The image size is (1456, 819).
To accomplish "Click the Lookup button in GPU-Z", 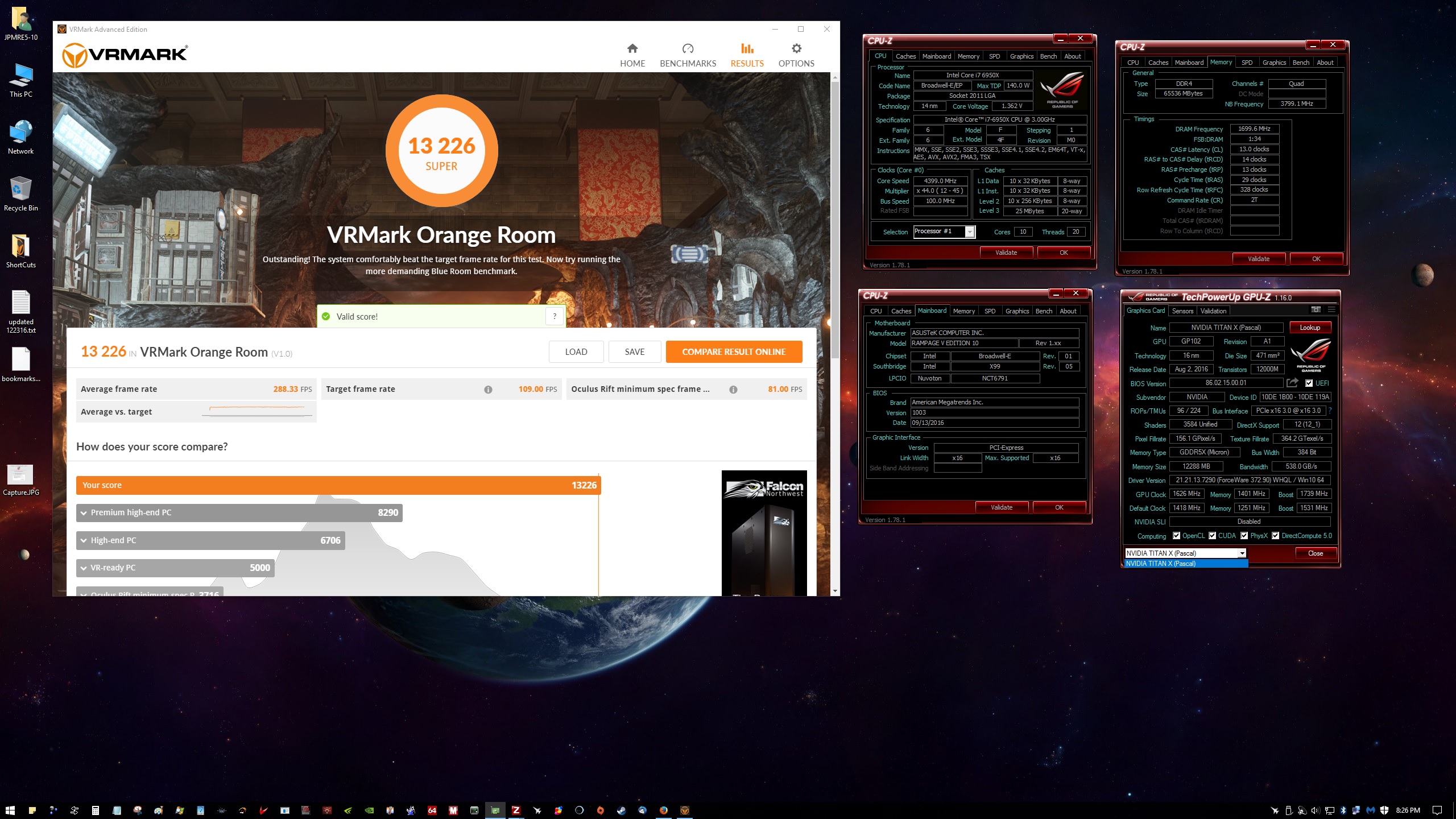I will coord(1310,328).
